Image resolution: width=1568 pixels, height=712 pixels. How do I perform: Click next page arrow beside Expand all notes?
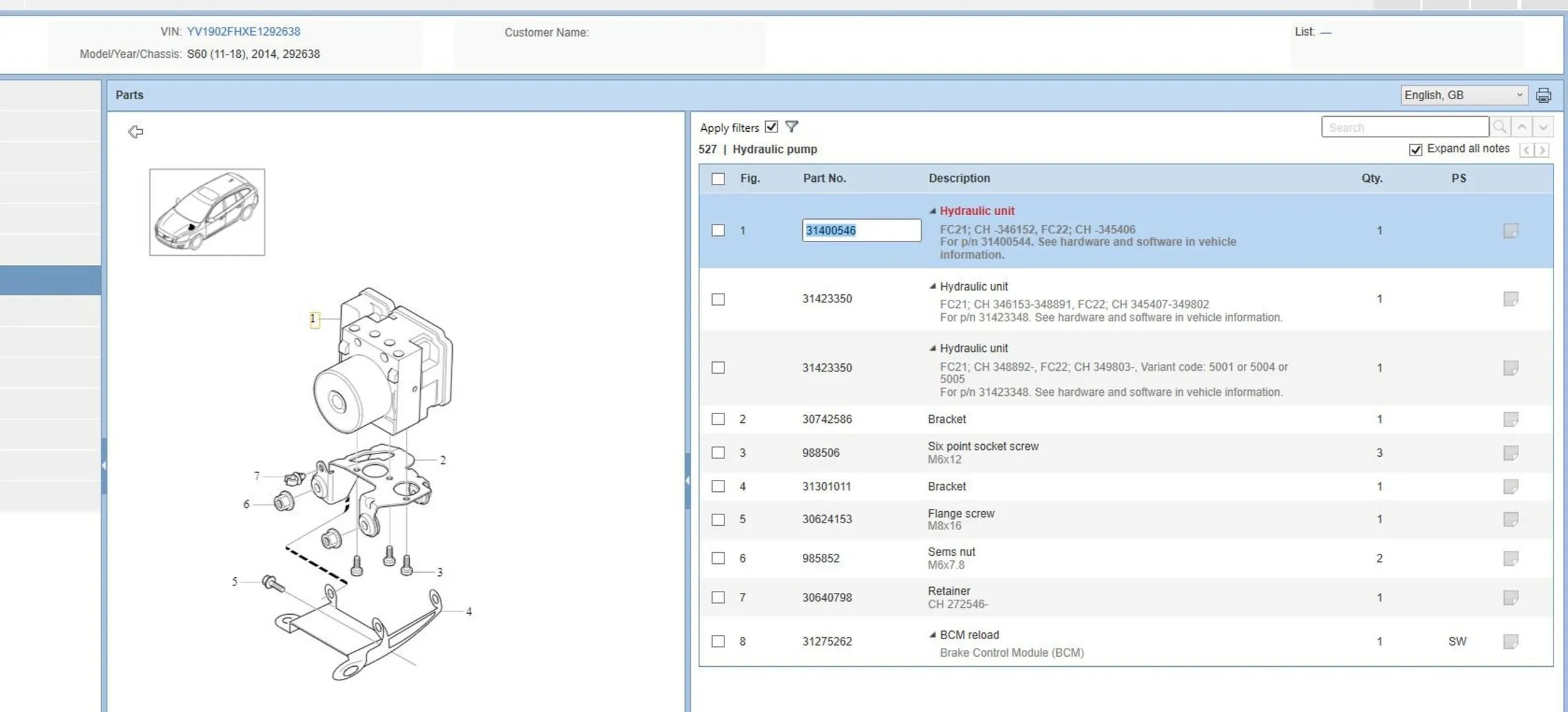pos(1542,150)
